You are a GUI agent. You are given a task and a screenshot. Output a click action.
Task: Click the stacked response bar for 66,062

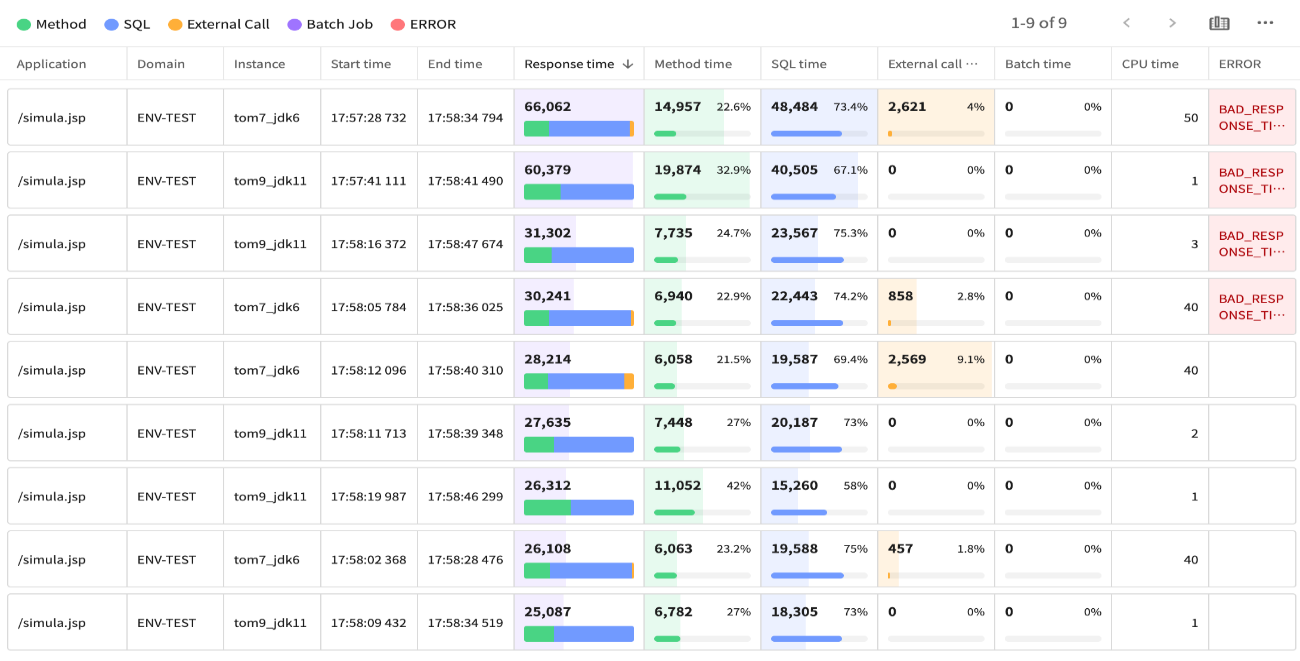pos(578,129)
